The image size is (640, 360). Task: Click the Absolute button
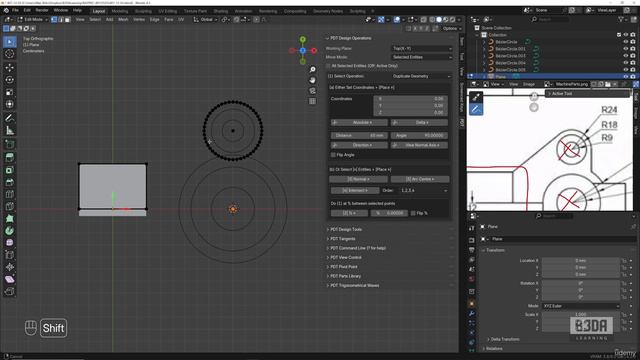pyautogui.click(x=359, y=122)
